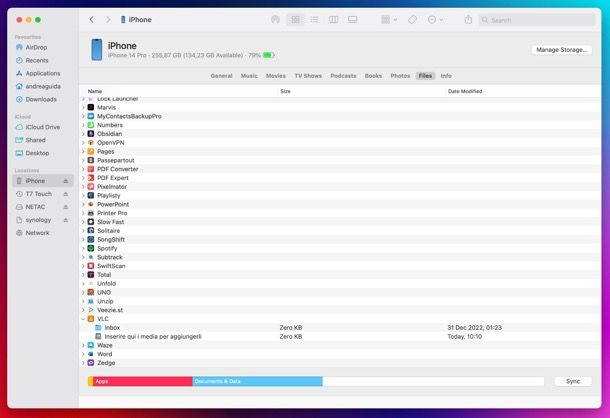Click the share icon in toolbar

[468, 19]
